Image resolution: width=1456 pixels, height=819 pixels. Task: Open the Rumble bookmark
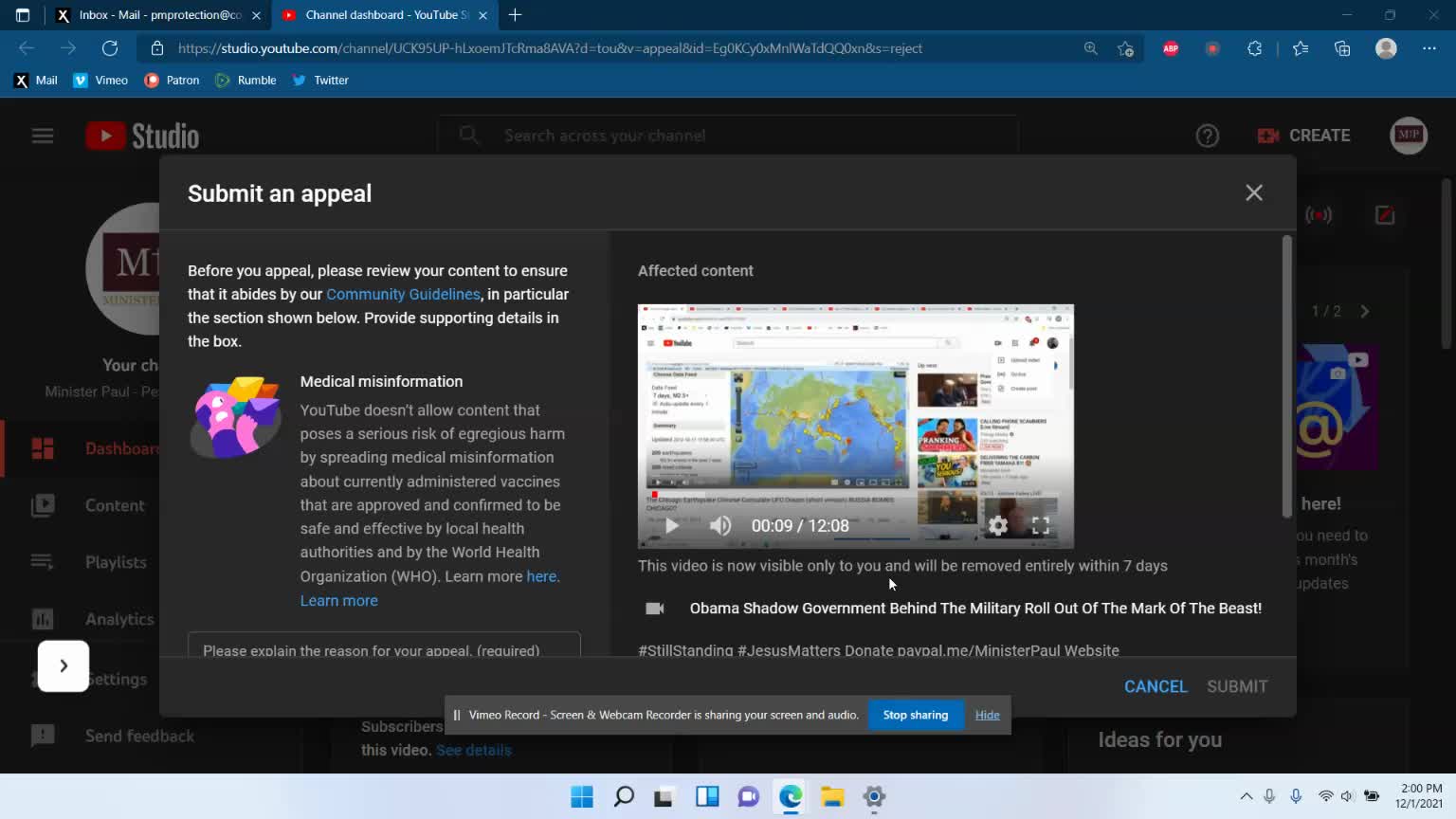[246, 81]
